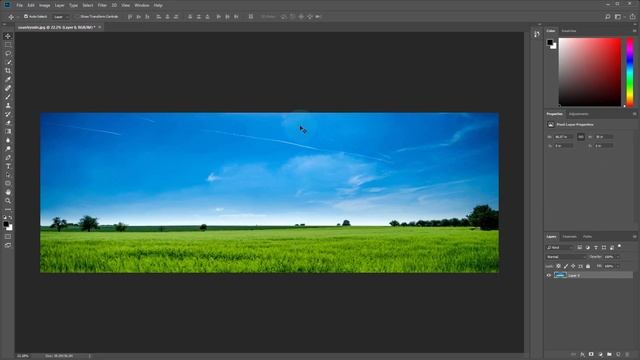Select the Lasso tool
This screenshot has height=360, width=640.
8,53
